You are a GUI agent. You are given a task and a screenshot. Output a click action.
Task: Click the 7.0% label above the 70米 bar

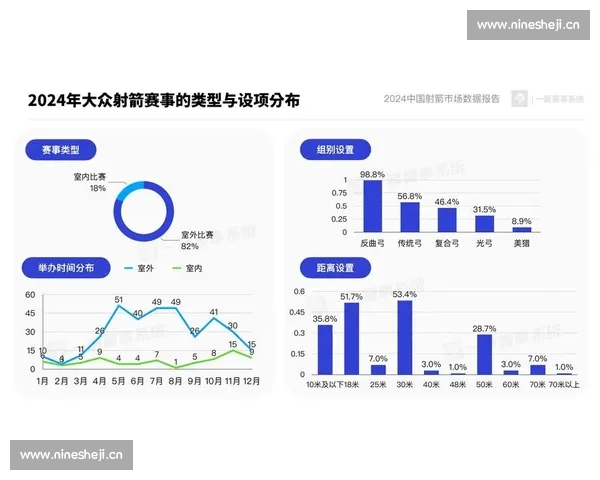coord(537,359)
